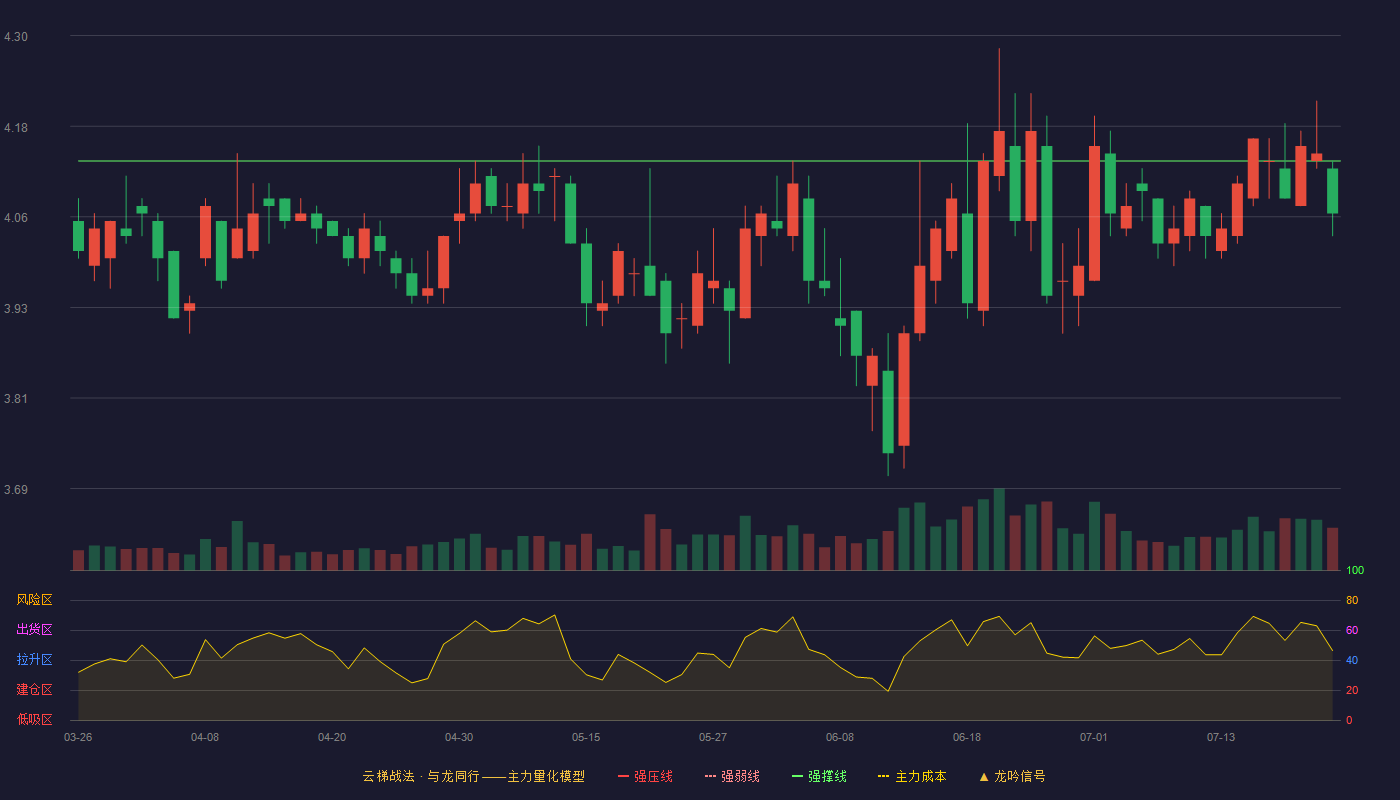Select the 4.06 price axis label

16,218
